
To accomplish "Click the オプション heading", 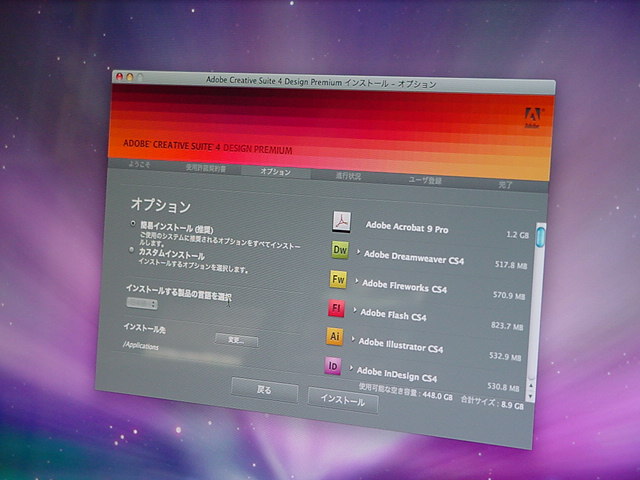I will pos(160,205).
